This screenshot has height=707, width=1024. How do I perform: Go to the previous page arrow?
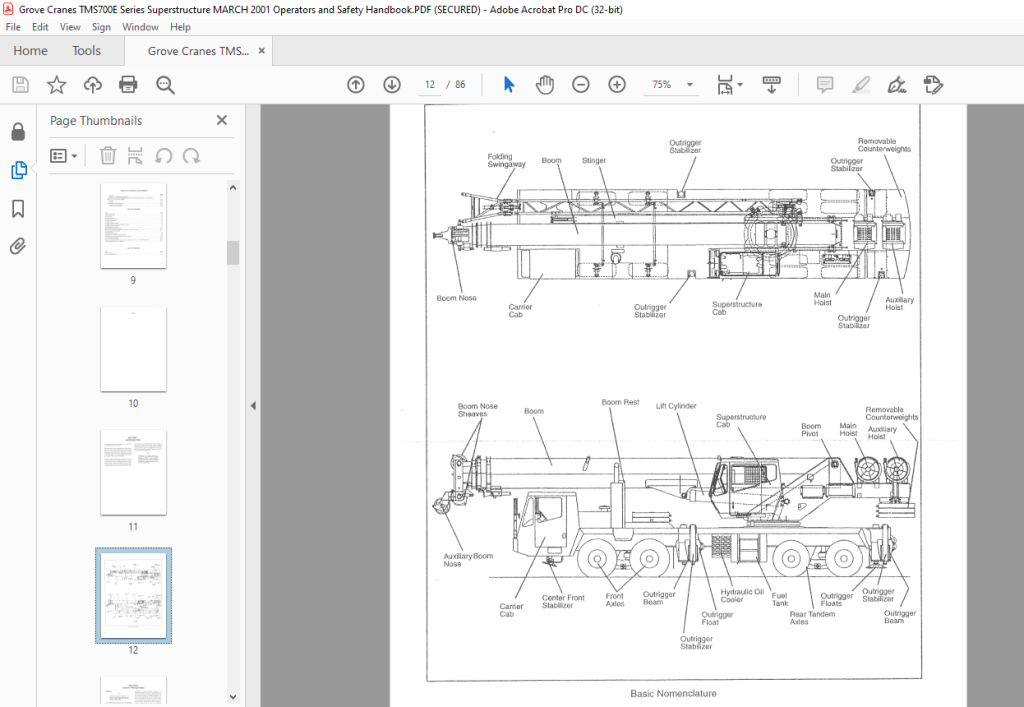click(355, 84)
